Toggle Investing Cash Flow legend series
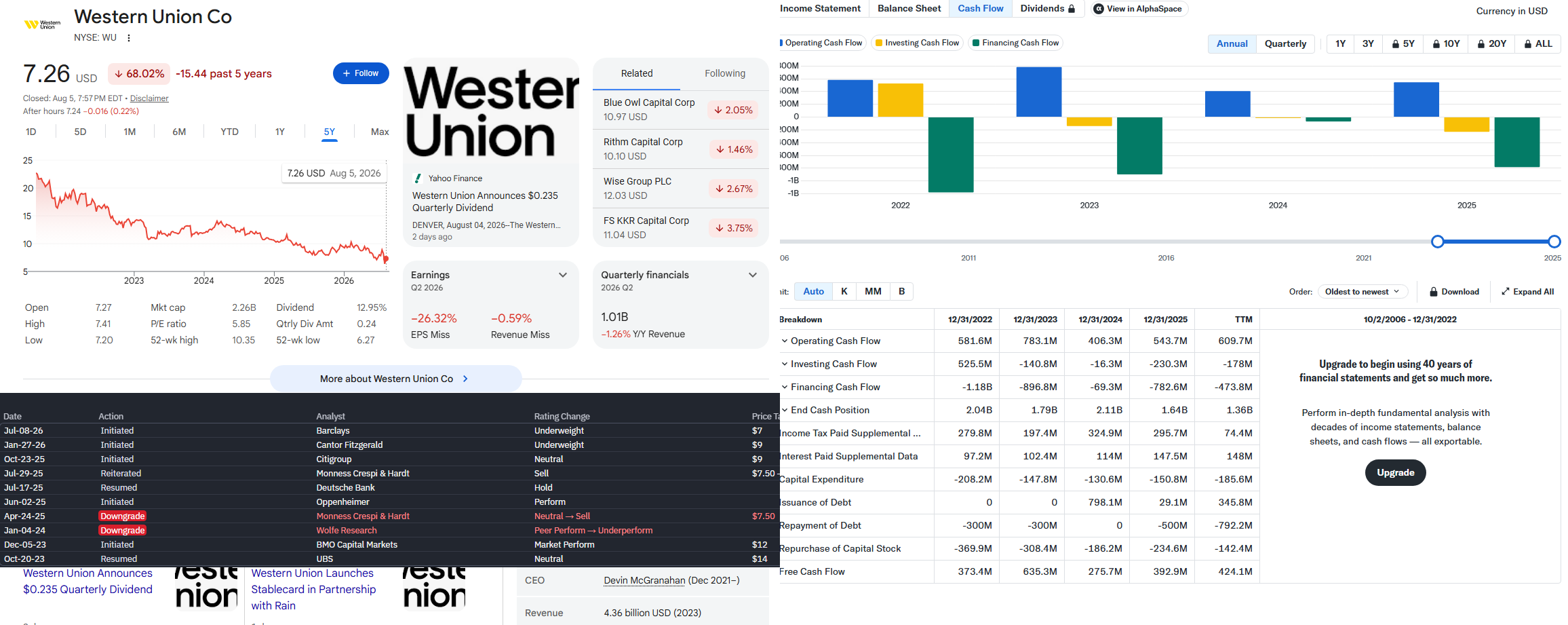Image resolution: width=1568 pixels, height=625 pixels. click(917, 43)
